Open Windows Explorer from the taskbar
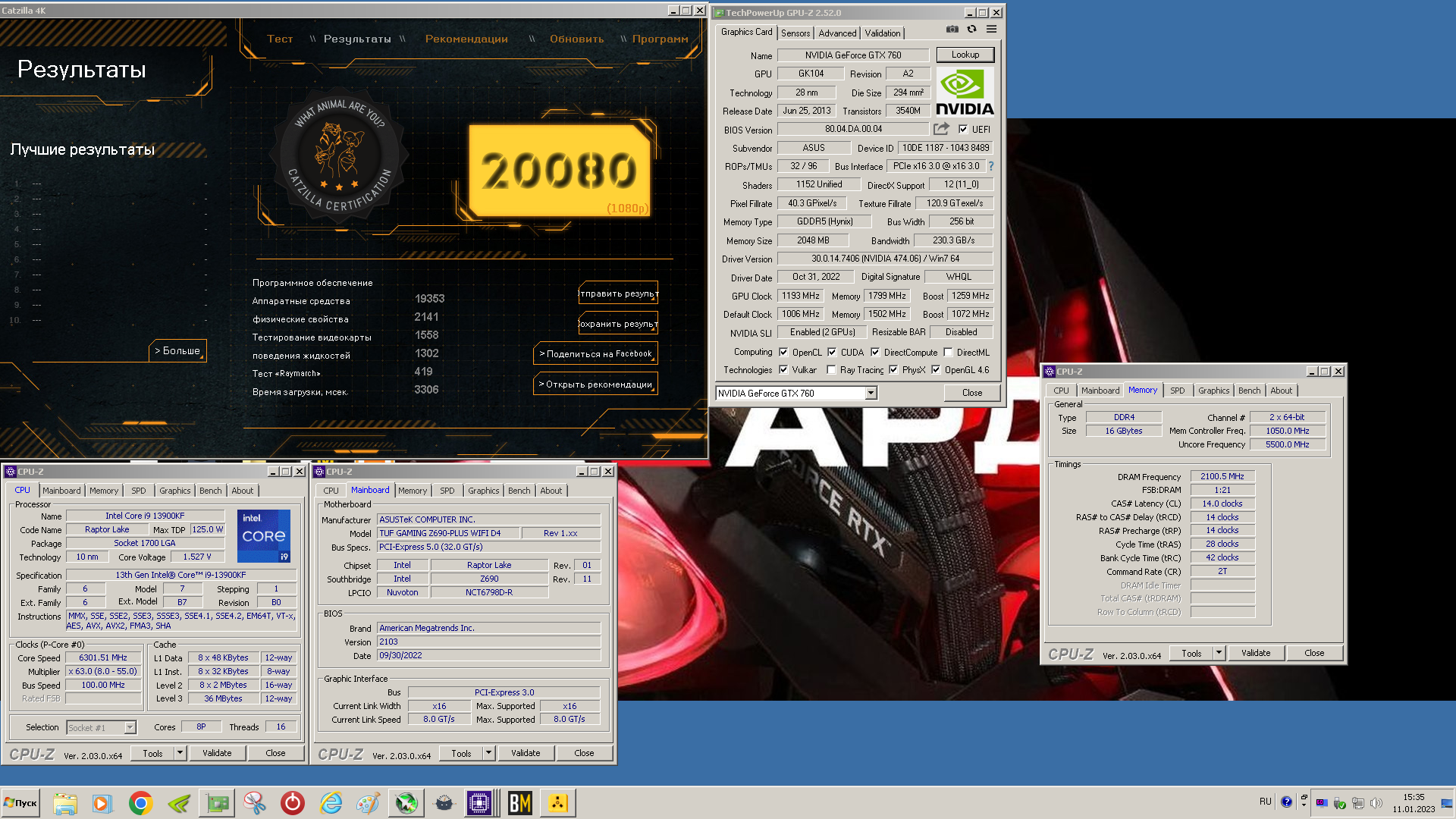1456x819 pixels. point(65,803)
